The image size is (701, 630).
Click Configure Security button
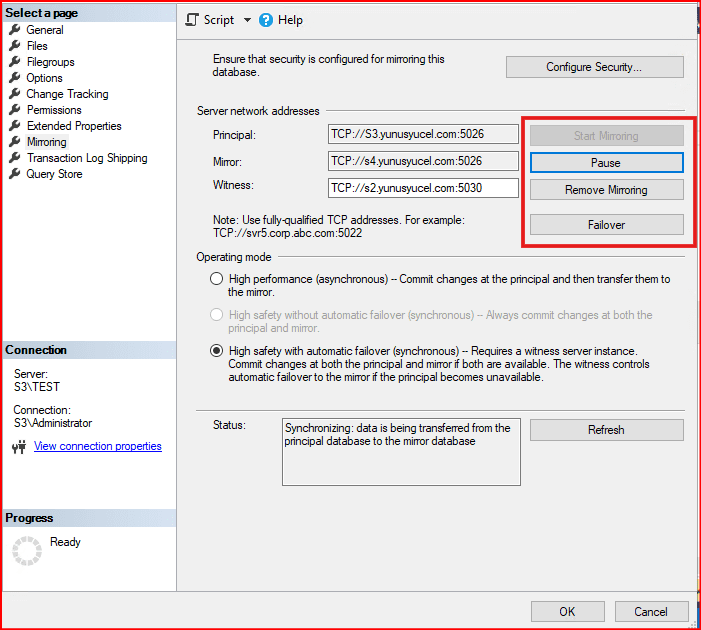[594, 67]
